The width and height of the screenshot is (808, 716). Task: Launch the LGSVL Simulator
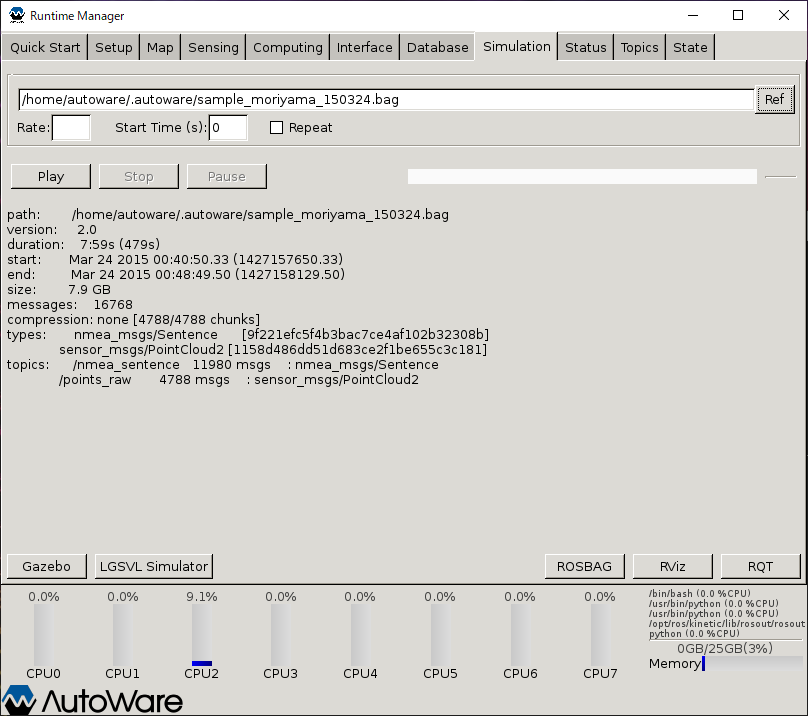click(154, 567)
